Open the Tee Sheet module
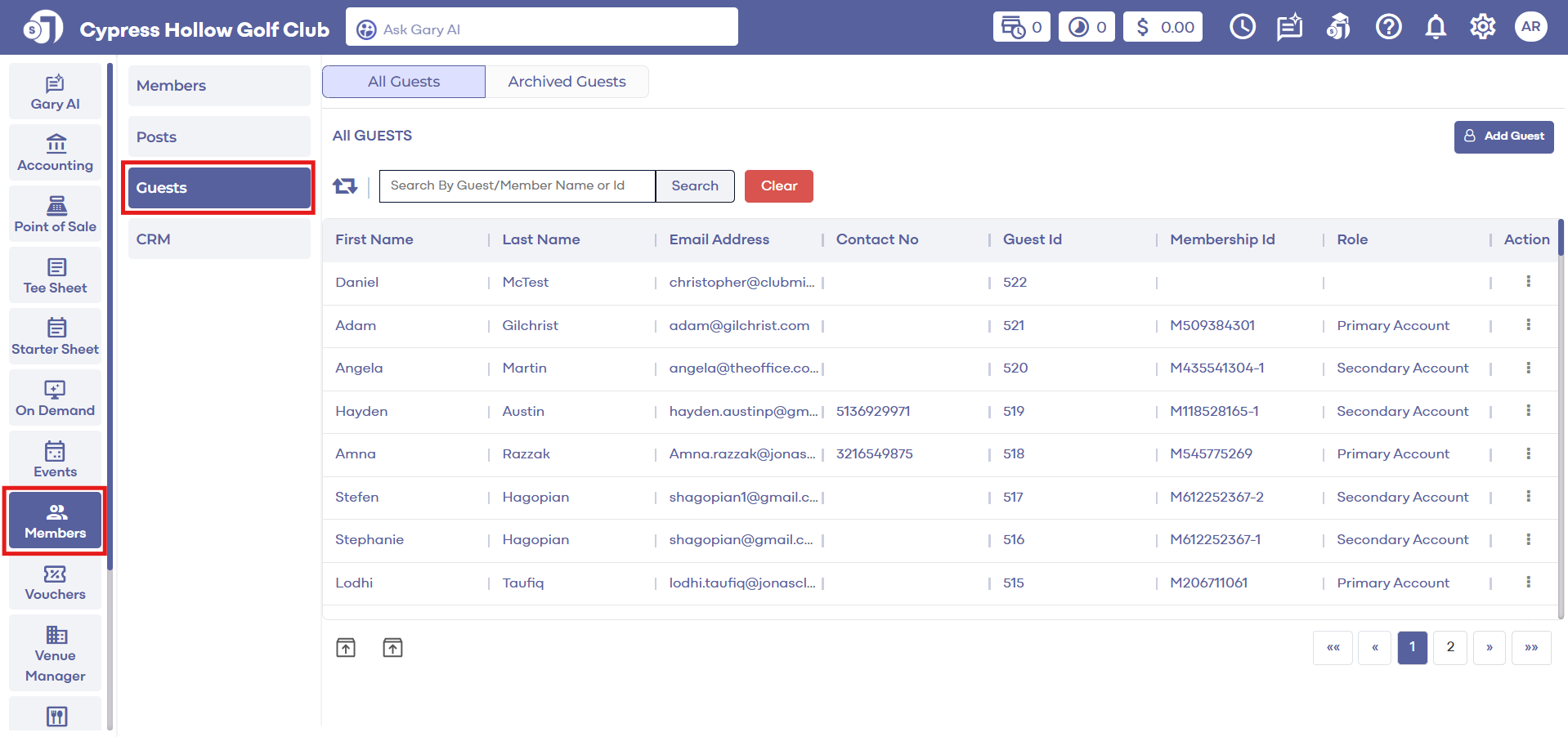 (55, 276)
